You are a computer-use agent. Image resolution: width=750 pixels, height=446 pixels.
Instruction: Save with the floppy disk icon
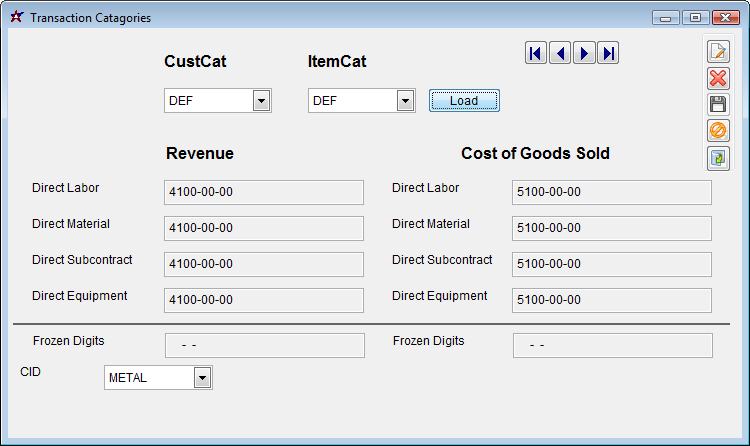pos(718,104)
